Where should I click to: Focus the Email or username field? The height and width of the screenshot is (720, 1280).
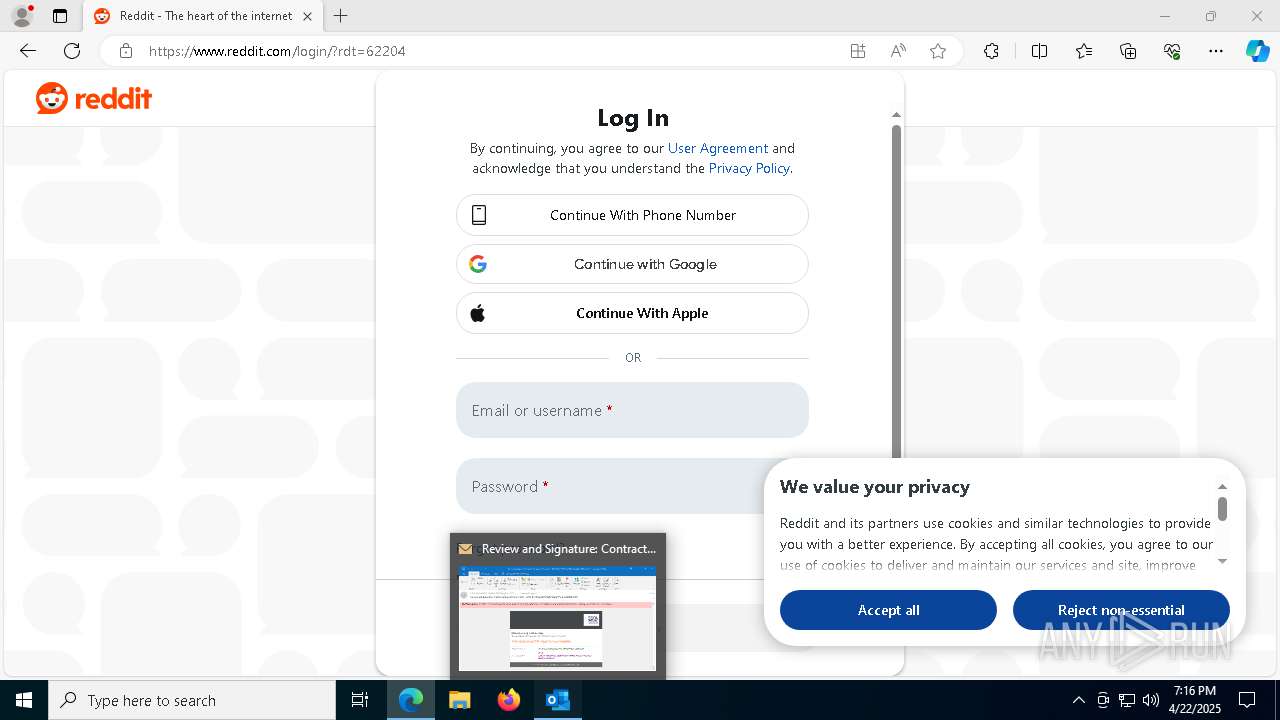(632, 410)
